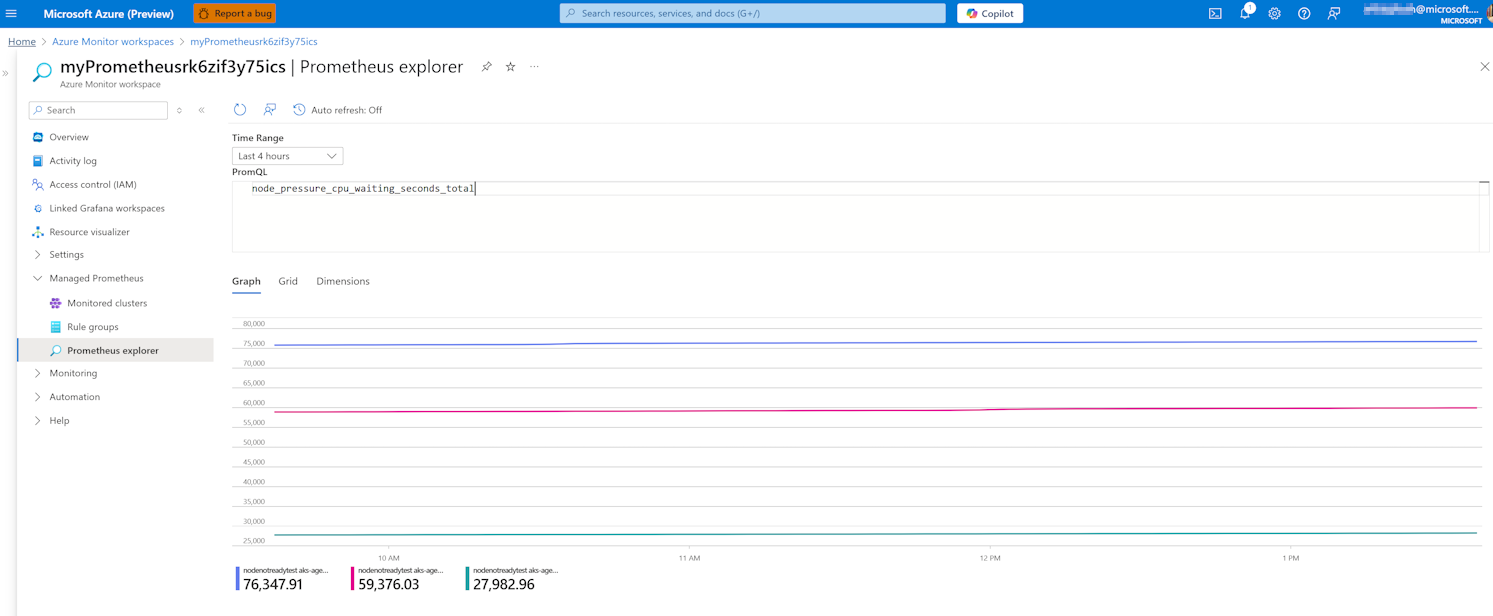Toggle Auto refresh: Off

tap(337, 110)
